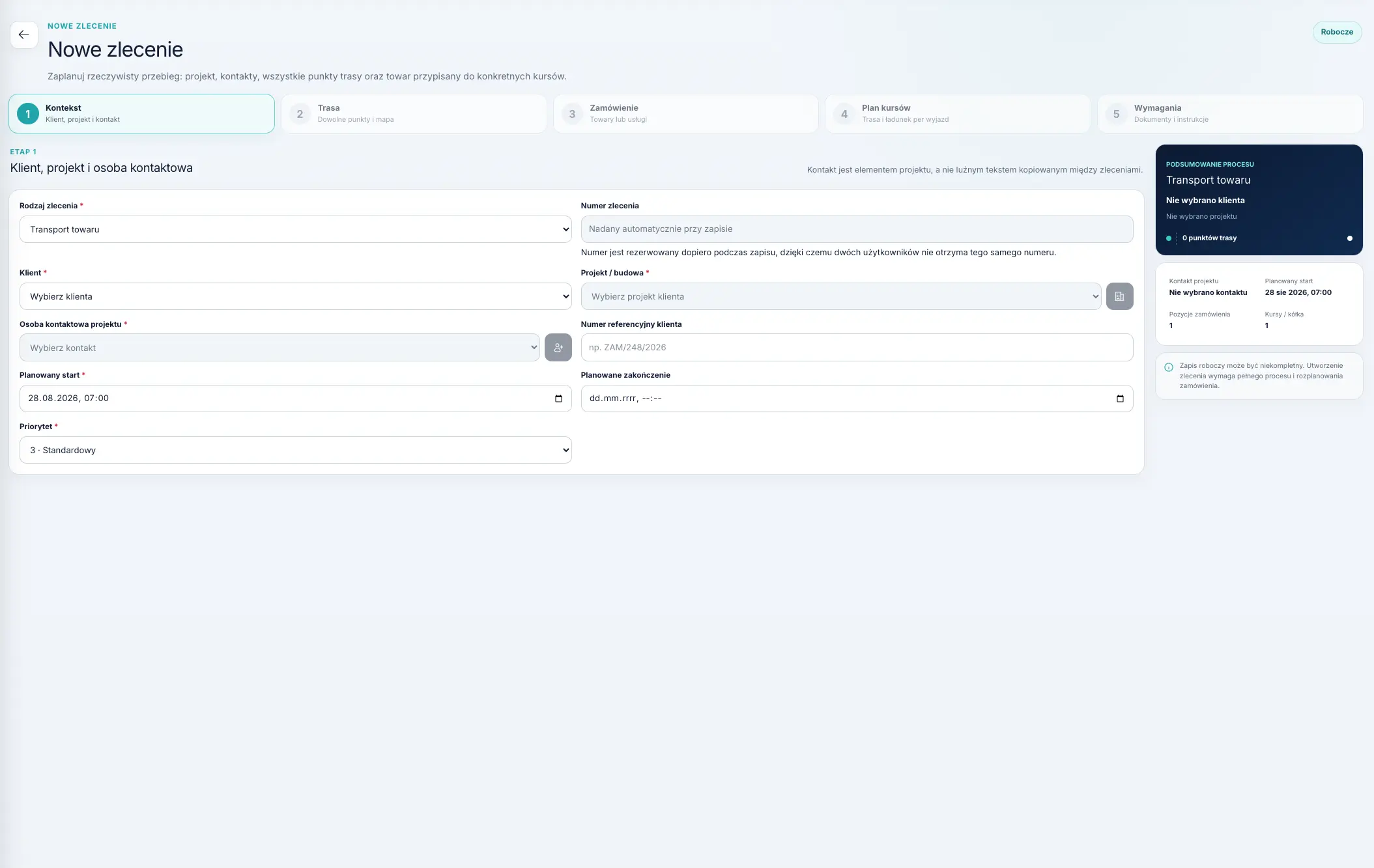Screen dimensions: 1374x868
Task: Open calendar picker for Planowany start
Action: (558, 399)
